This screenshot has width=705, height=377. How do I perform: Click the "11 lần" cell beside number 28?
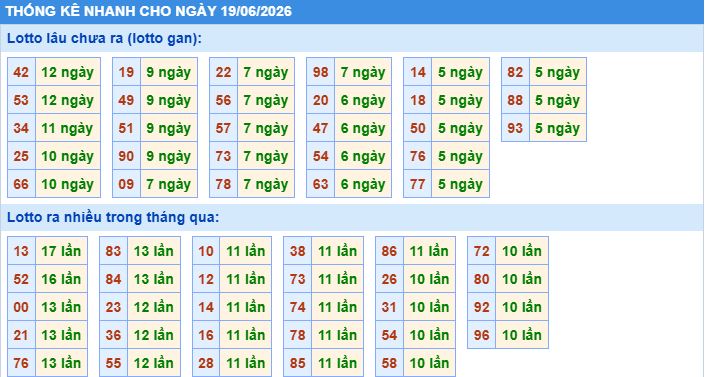pos(245,363)
